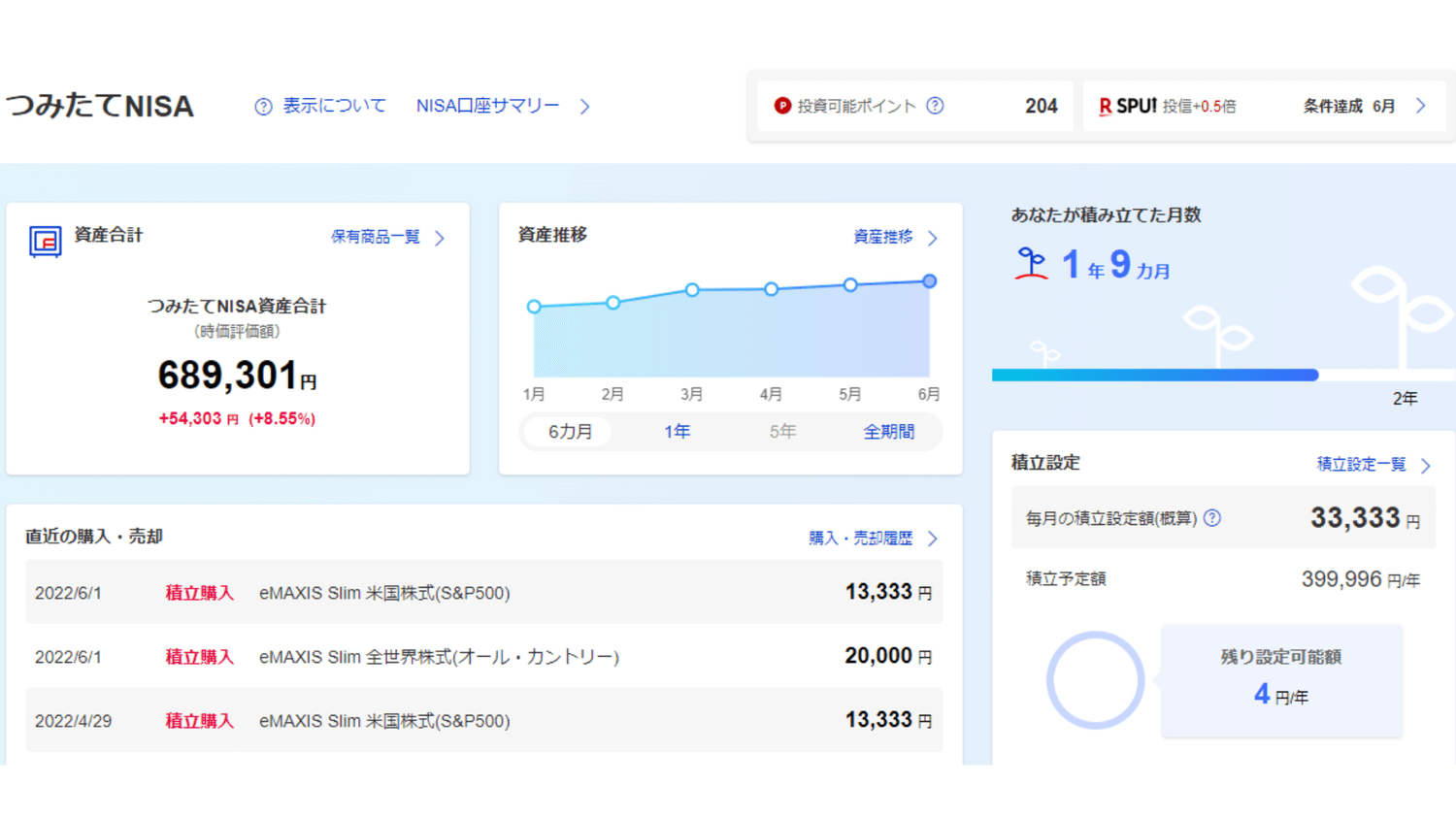Click the 1月 data point on chart
Viewport: 1456px width, 818px height.
pos(534,307)
